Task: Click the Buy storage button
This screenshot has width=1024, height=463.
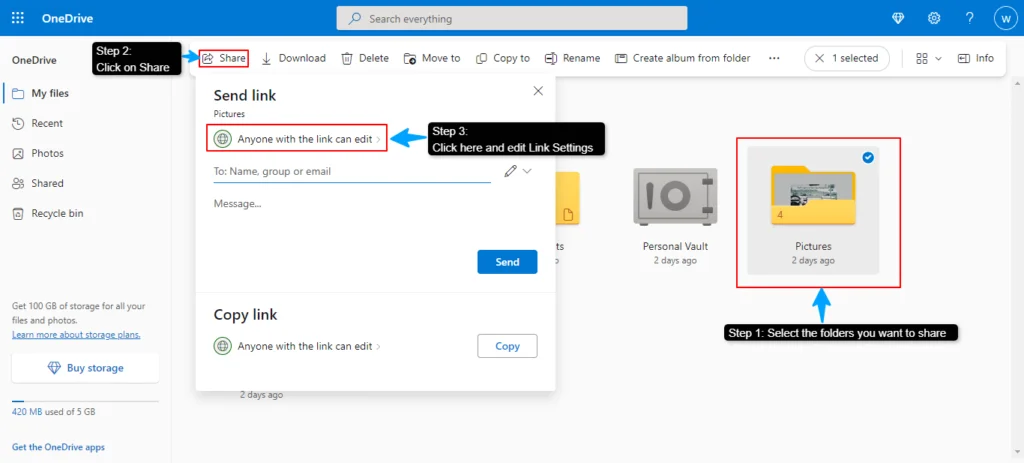Action: [x=86, y=368]
